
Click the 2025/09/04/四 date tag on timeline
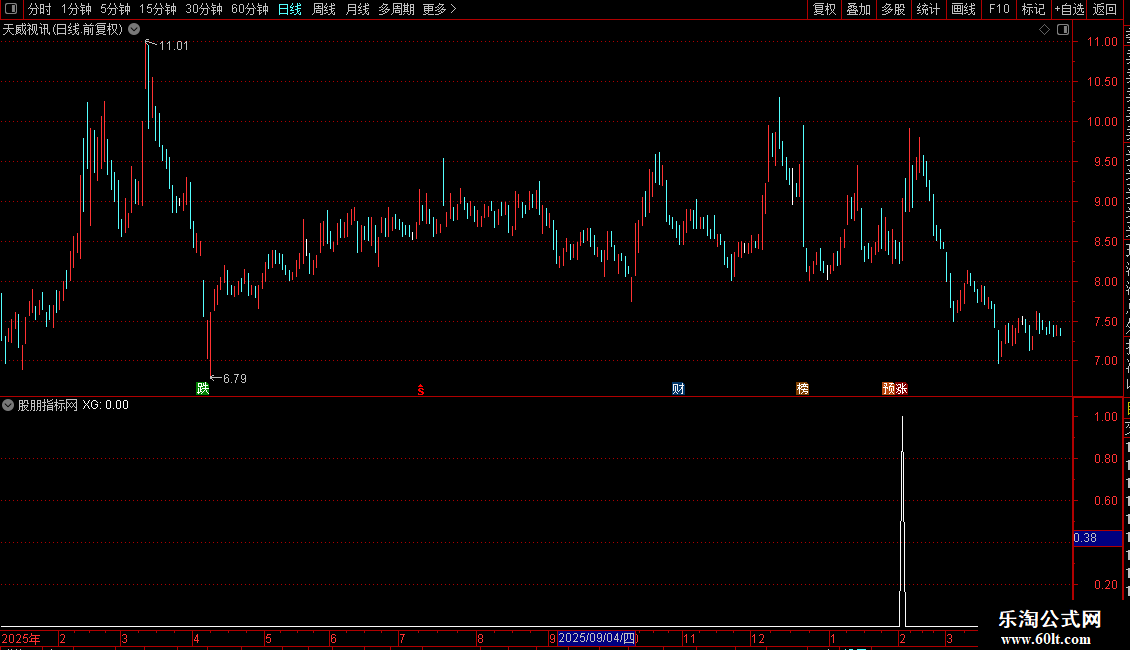click(x=597, y=638)
